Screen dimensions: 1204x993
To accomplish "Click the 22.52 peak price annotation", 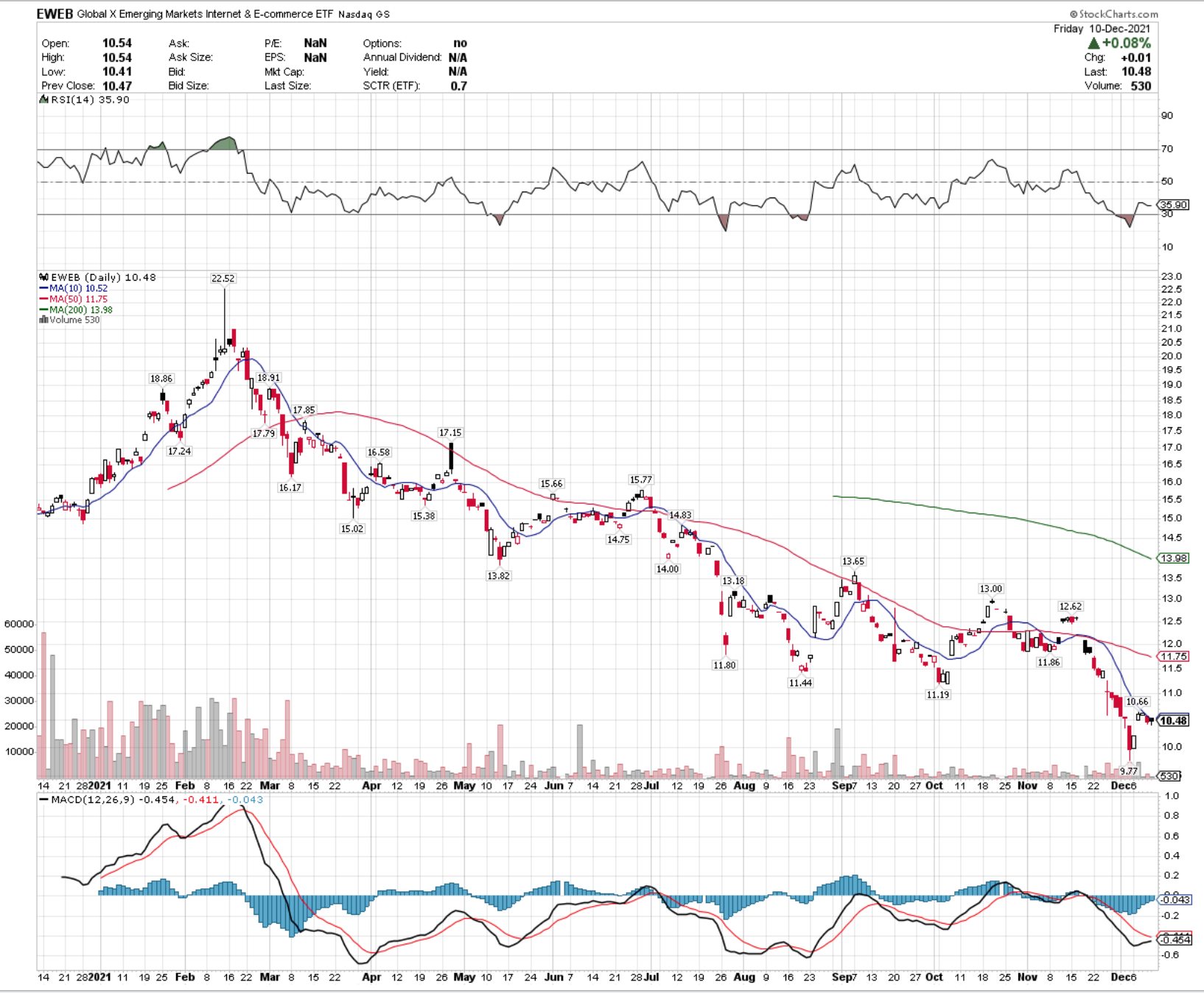I will 223,278.
